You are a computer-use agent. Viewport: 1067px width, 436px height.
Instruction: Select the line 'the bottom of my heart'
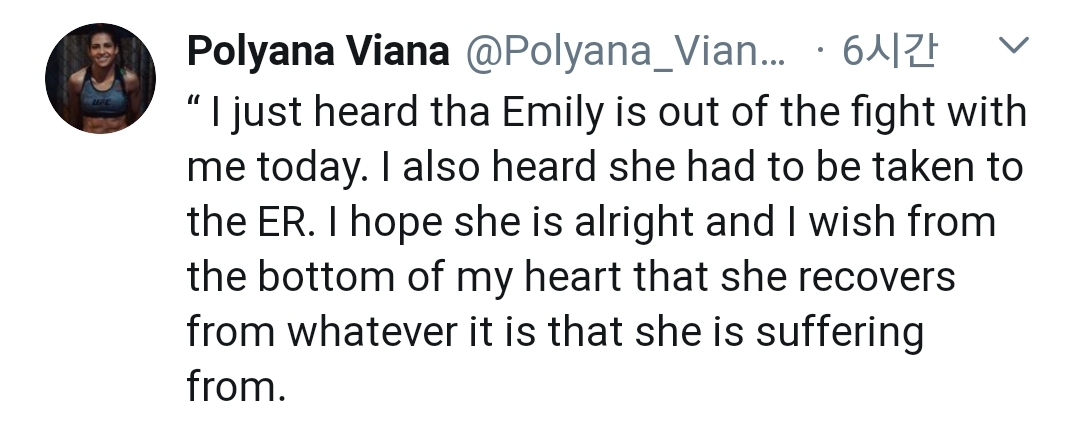pos(571,278)
